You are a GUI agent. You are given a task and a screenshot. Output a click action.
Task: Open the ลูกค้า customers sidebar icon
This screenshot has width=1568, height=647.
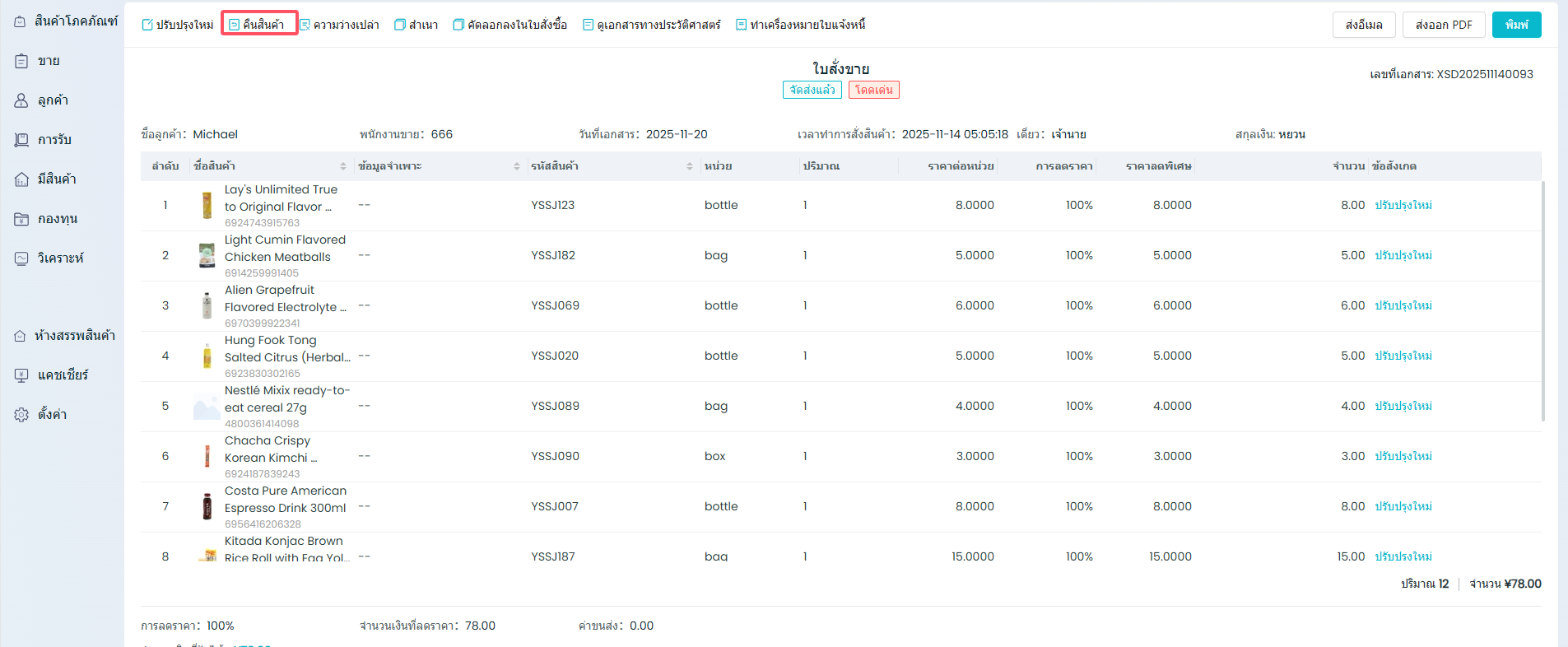[21, 100]
